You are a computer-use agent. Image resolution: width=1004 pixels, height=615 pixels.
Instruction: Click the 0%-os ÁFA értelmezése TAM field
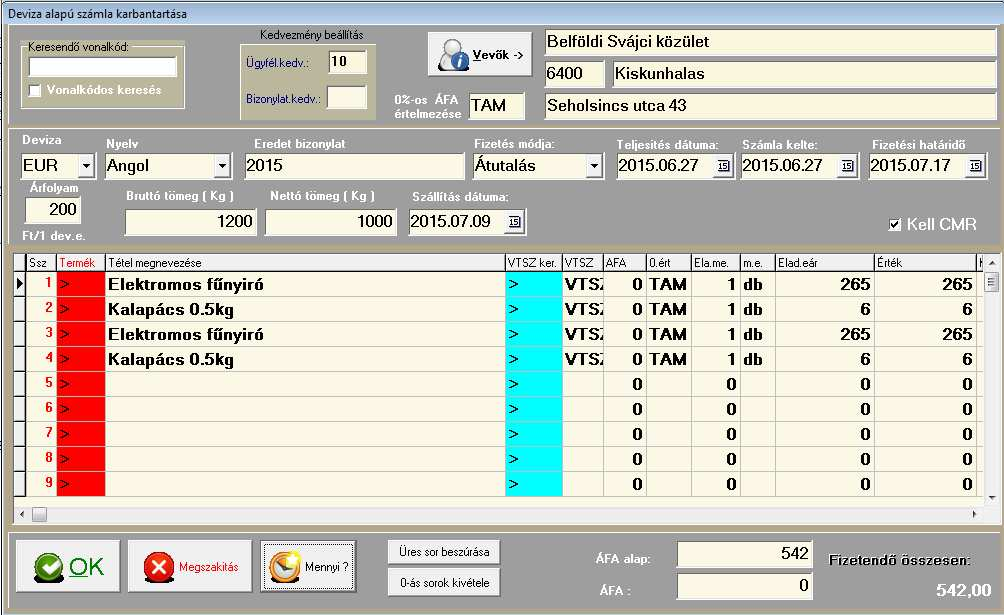pos(497,106)
